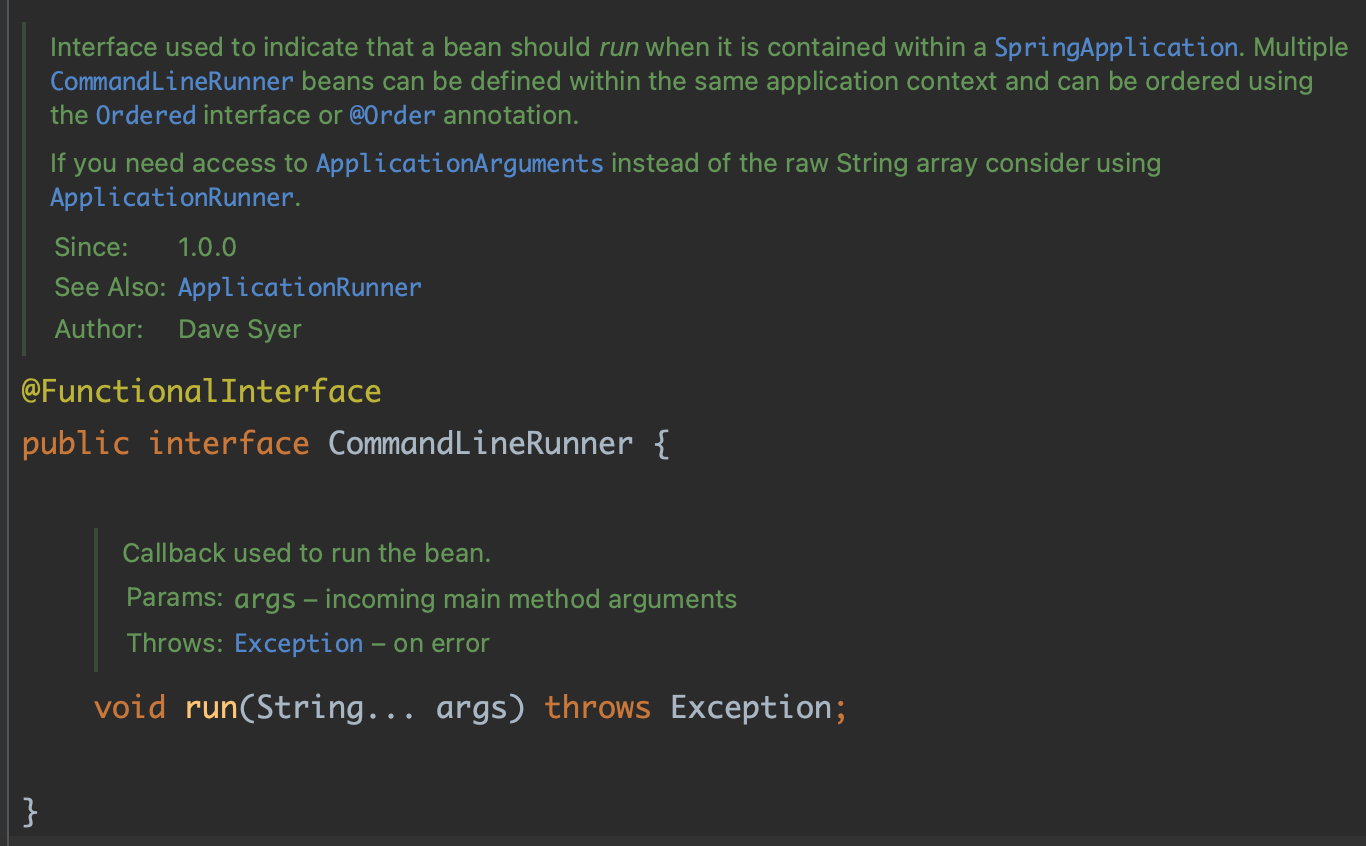
Task: Follow the Ordered interface link
Action: 146,115
